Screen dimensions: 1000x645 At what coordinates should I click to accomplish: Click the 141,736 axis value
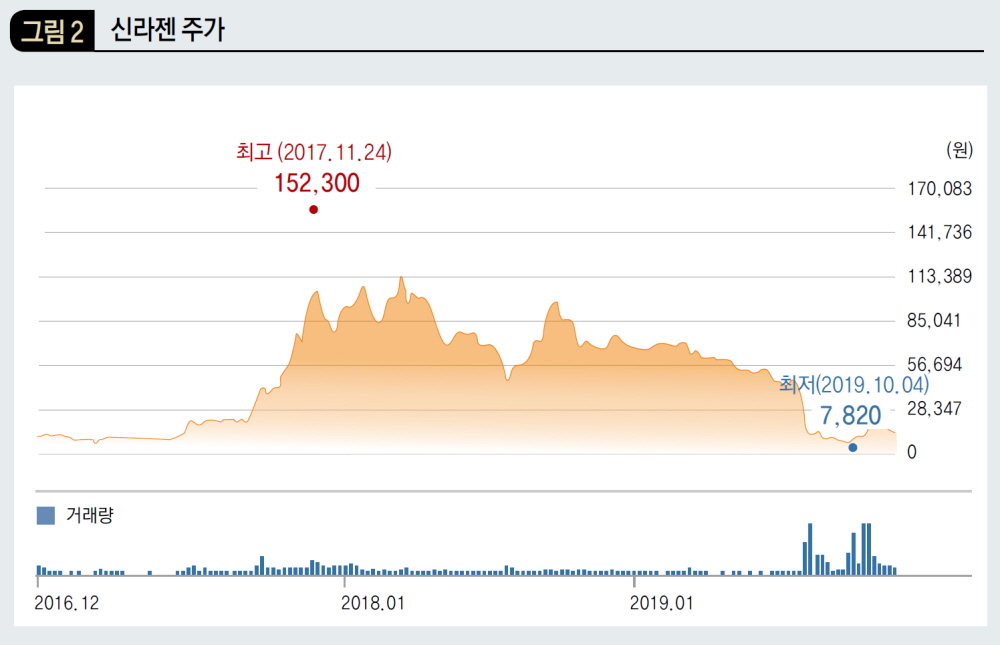(x=939, y=232)
